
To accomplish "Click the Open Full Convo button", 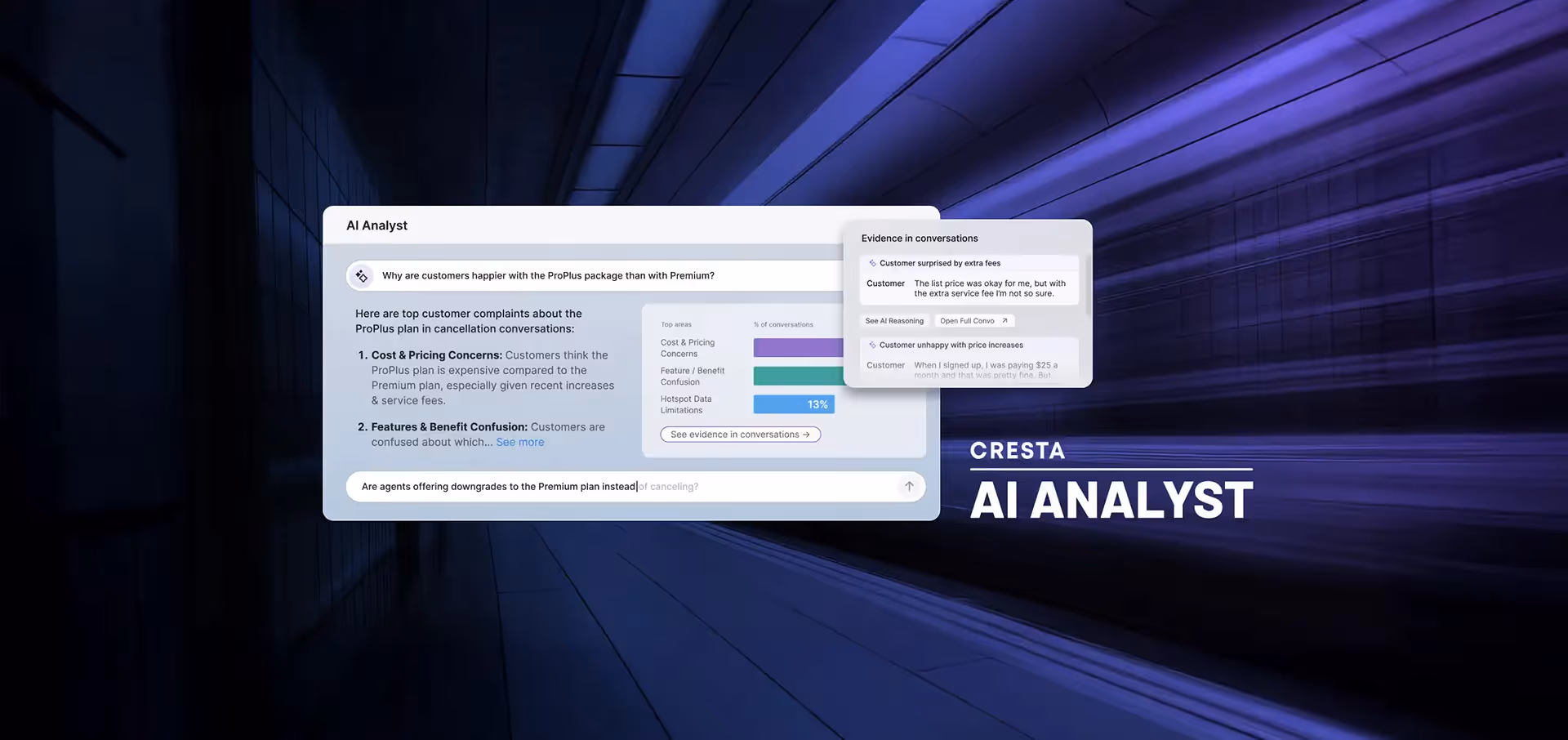I will (974, 321).
